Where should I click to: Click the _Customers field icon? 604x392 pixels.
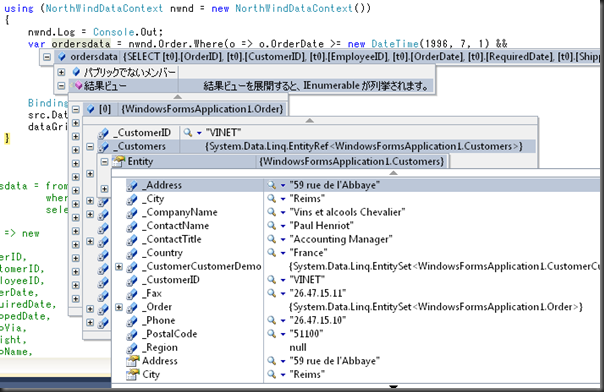click(x=104, y=147)
